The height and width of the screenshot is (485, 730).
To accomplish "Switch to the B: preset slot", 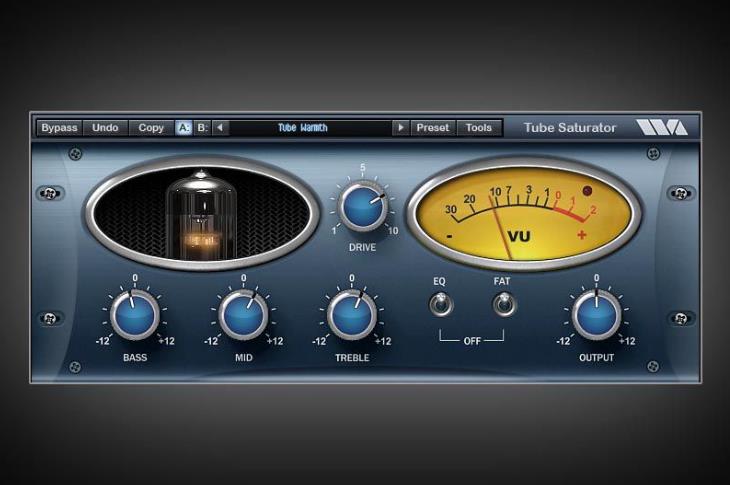I will [x=203, y=128].
